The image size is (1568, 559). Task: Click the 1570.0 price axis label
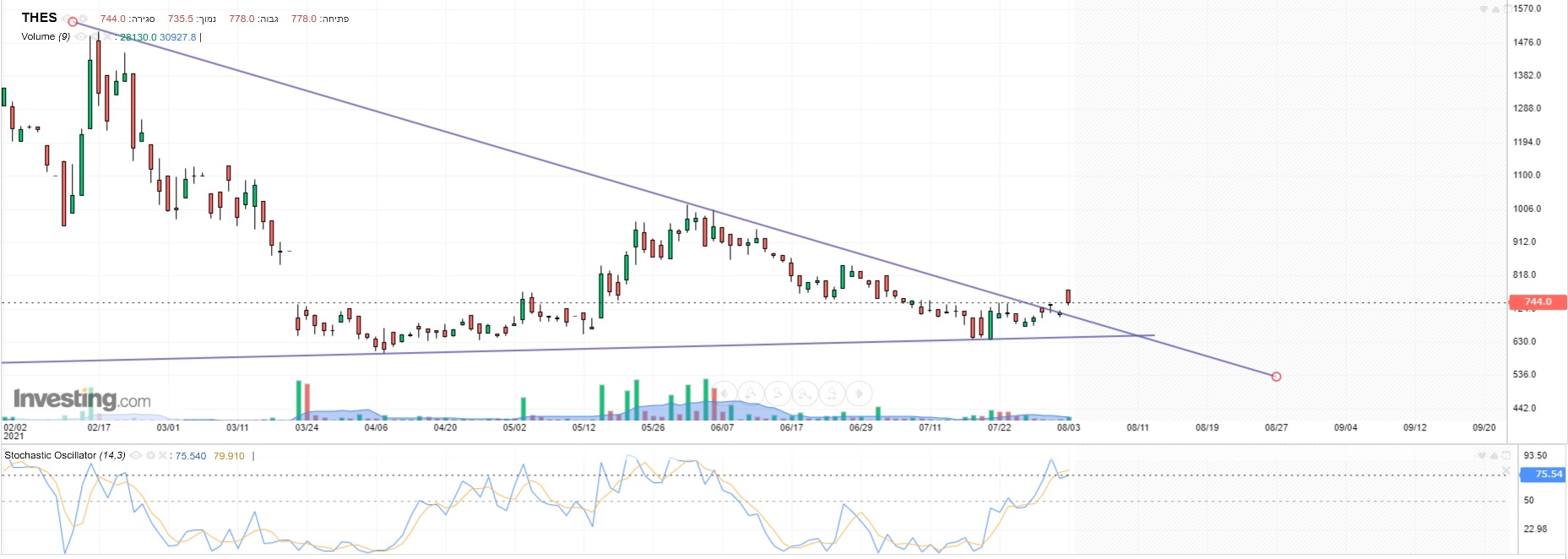coord(1527,8)
